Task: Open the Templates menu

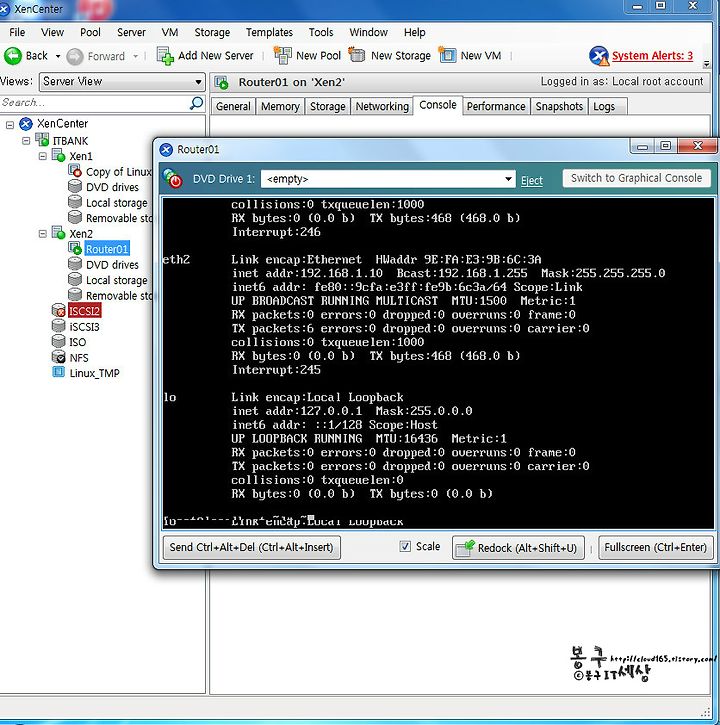Action: tap(269, 32)
